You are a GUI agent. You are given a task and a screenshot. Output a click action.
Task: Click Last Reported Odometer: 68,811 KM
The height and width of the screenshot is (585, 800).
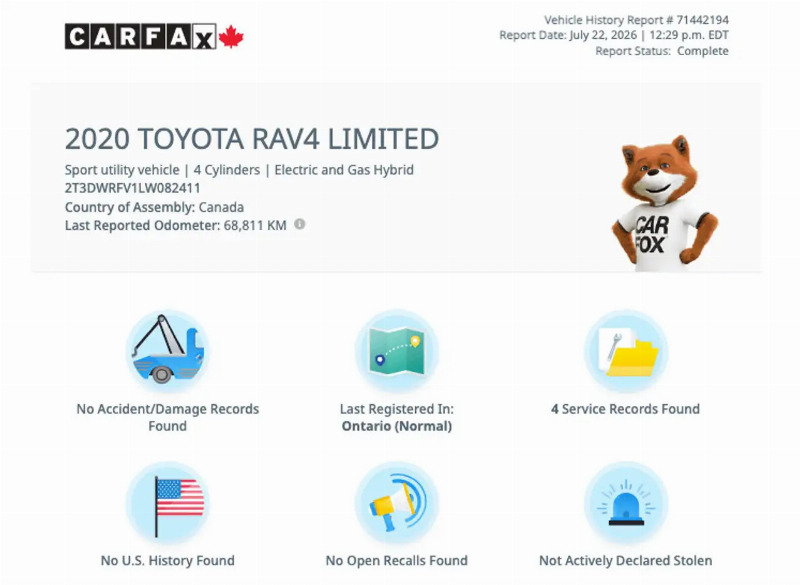(x=176, y=225)
